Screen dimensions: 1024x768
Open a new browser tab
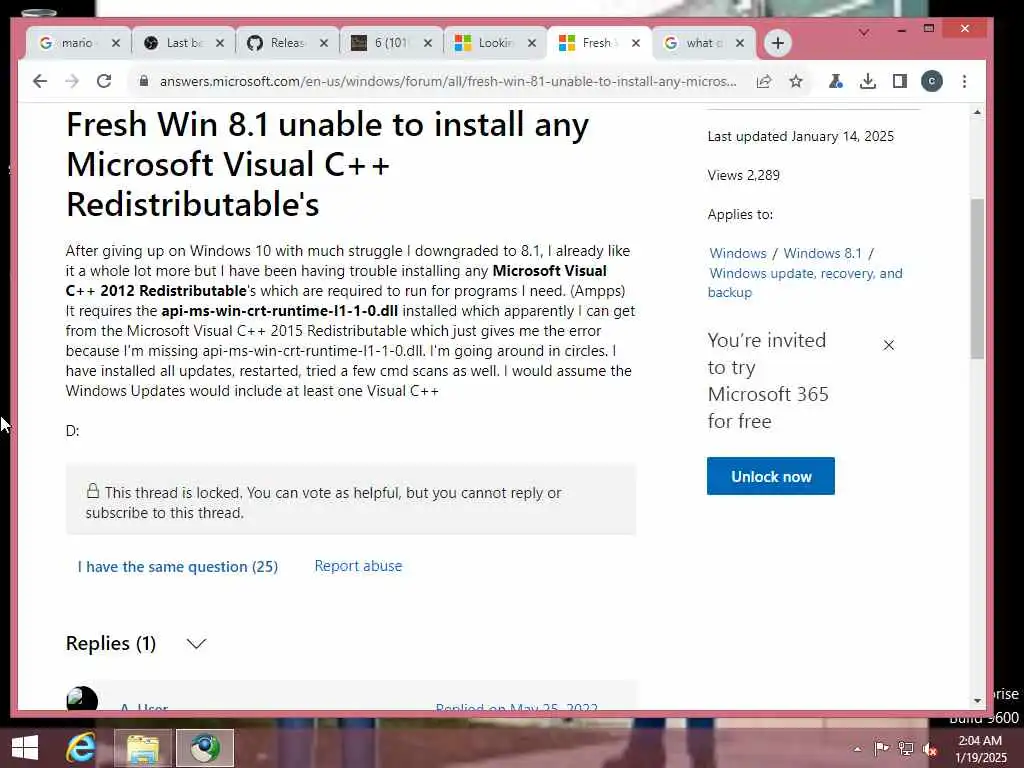pos(777,43)
